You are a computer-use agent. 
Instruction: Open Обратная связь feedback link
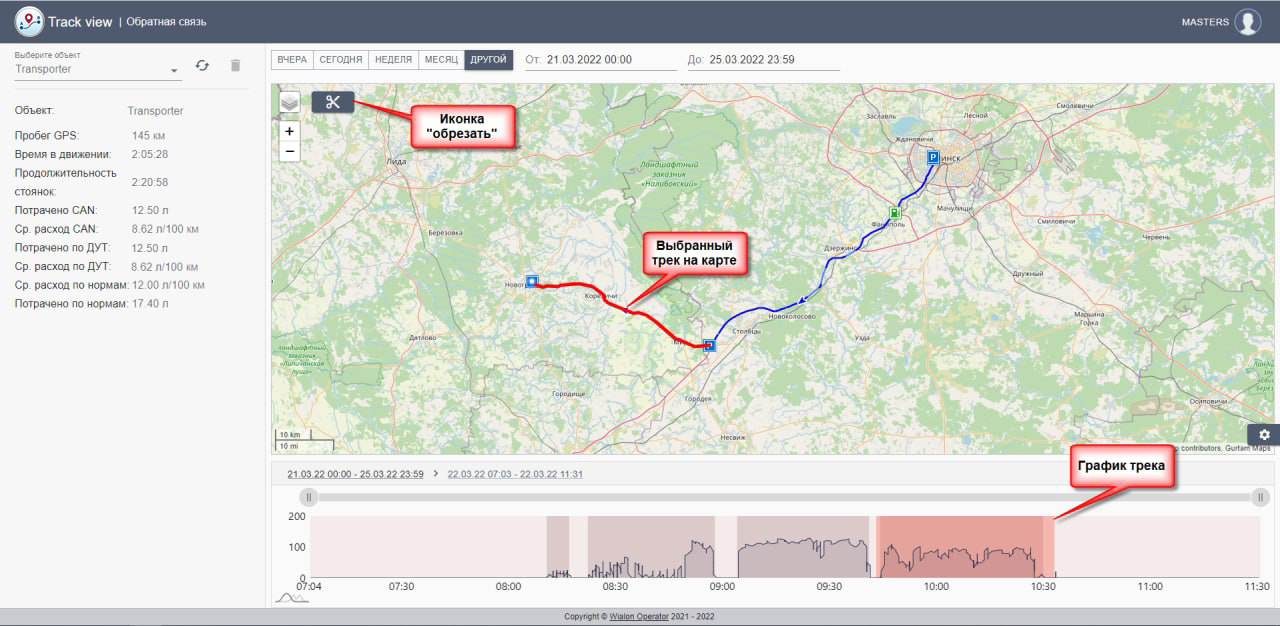(x=166, y=22)
